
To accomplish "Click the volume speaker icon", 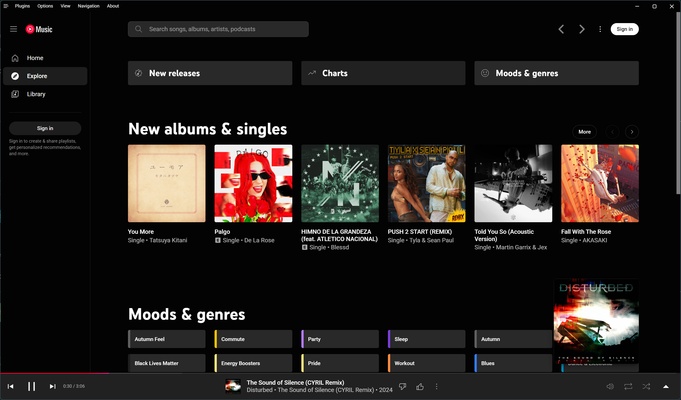I will coord(610,386).
